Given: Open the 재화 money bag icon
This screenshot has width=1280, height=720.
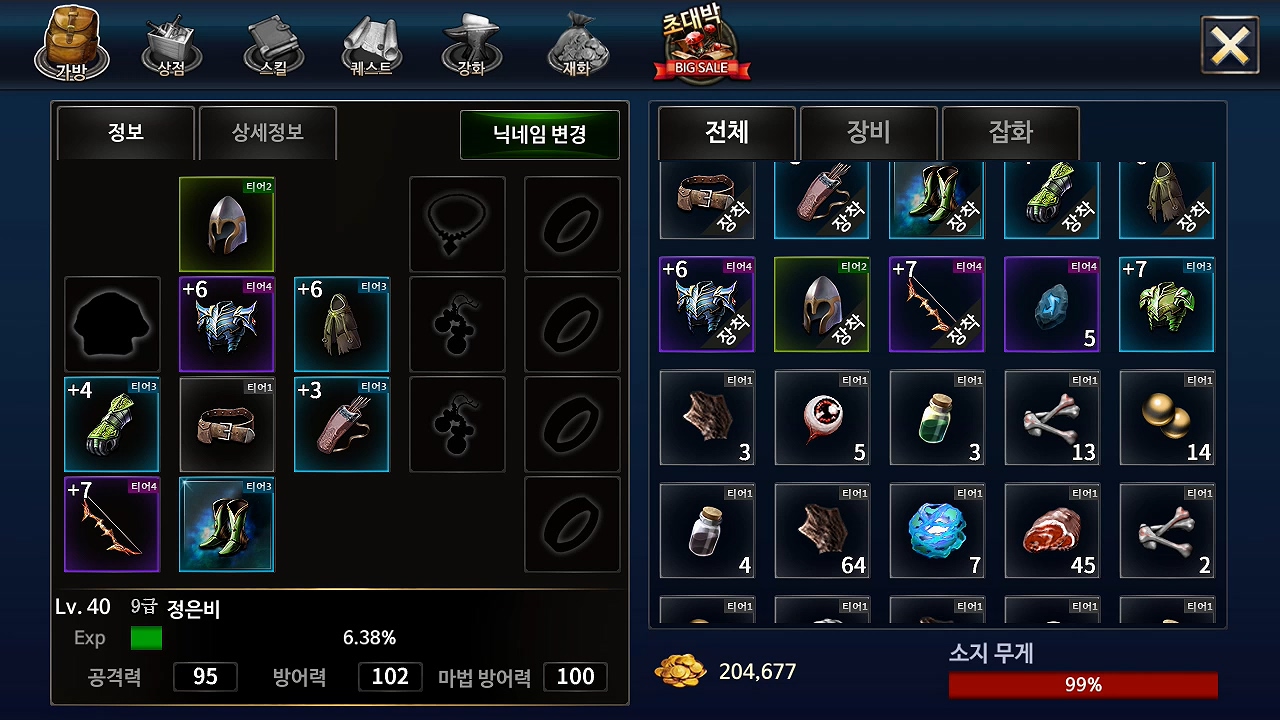Looking at the screenshot, I should [577, 46].
